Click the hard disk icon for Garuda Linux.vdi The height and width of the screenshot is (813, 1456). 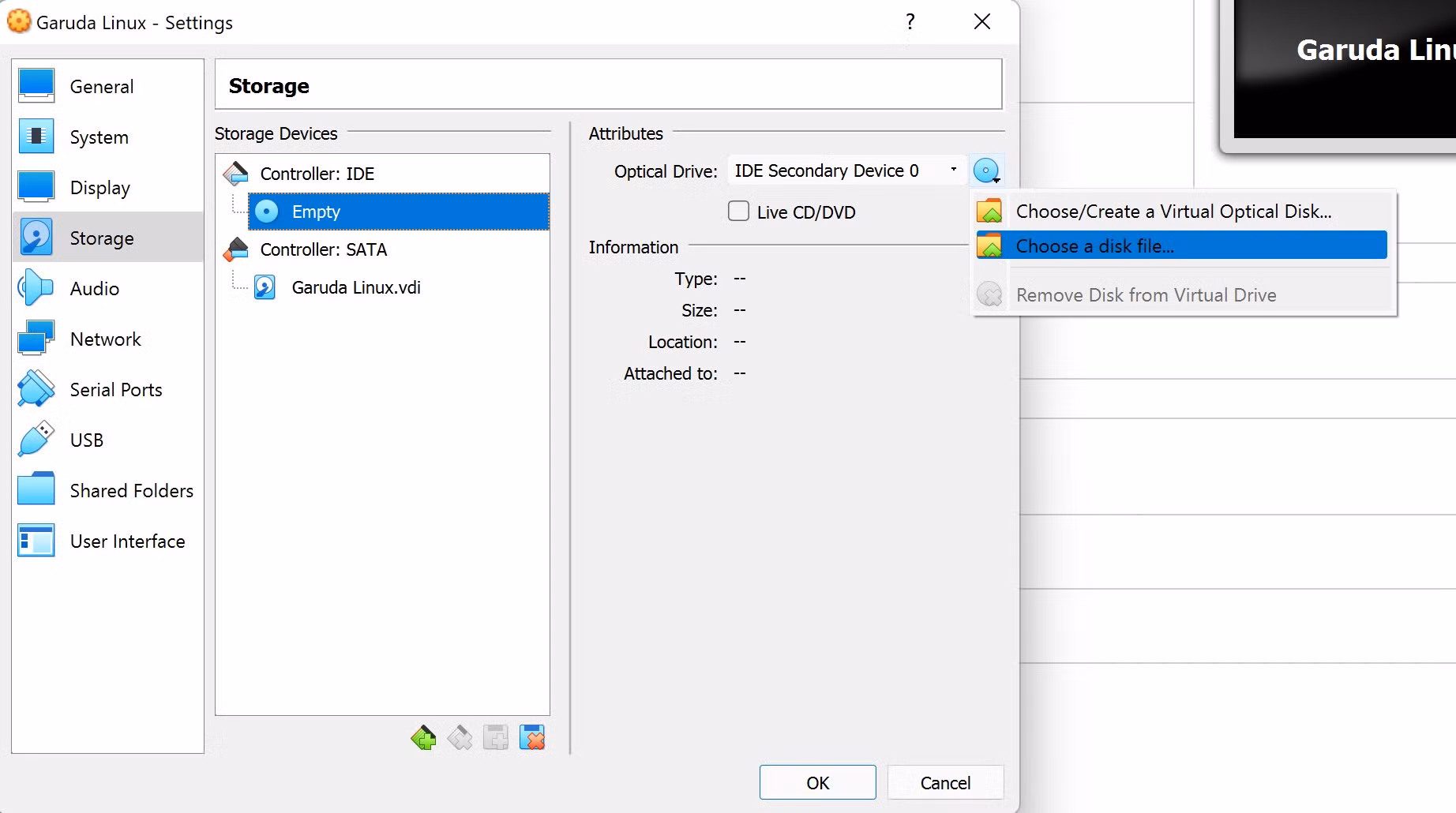point(265,287)
